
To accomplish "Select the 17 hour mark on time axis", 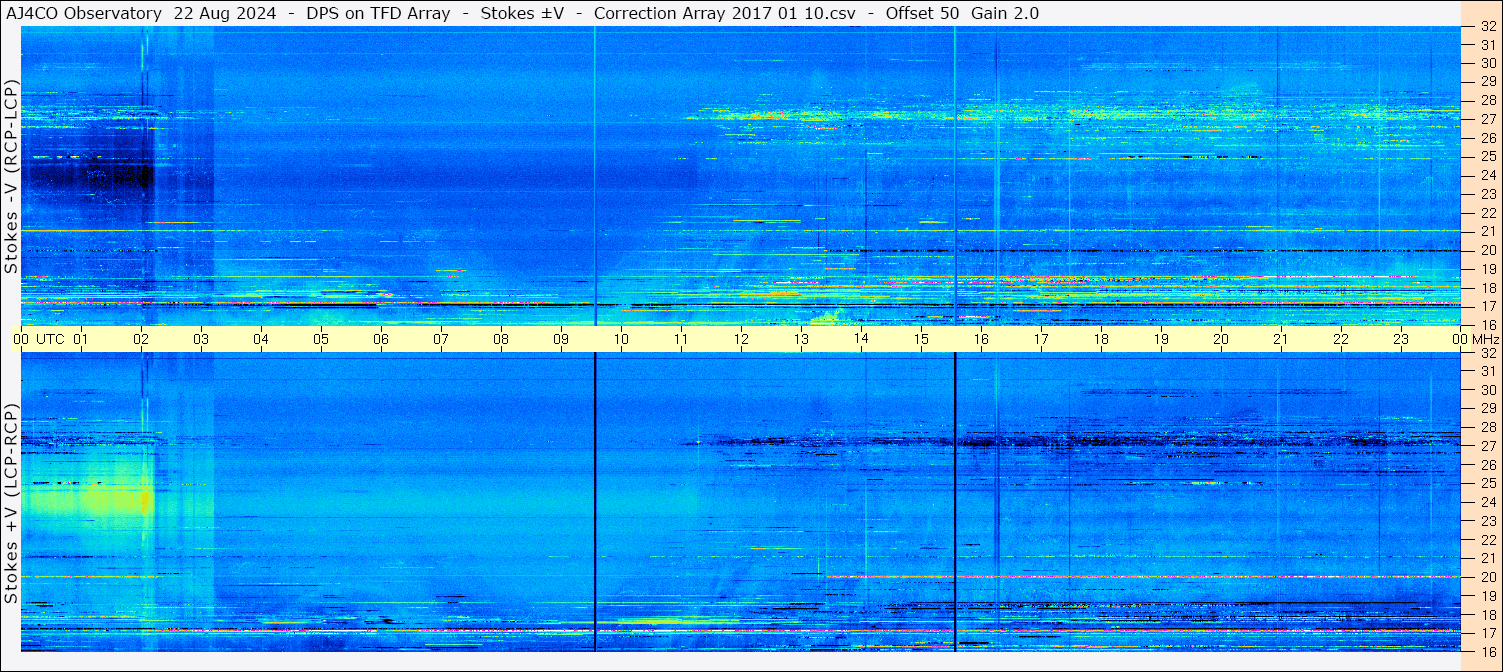I will pos(1041,339).
